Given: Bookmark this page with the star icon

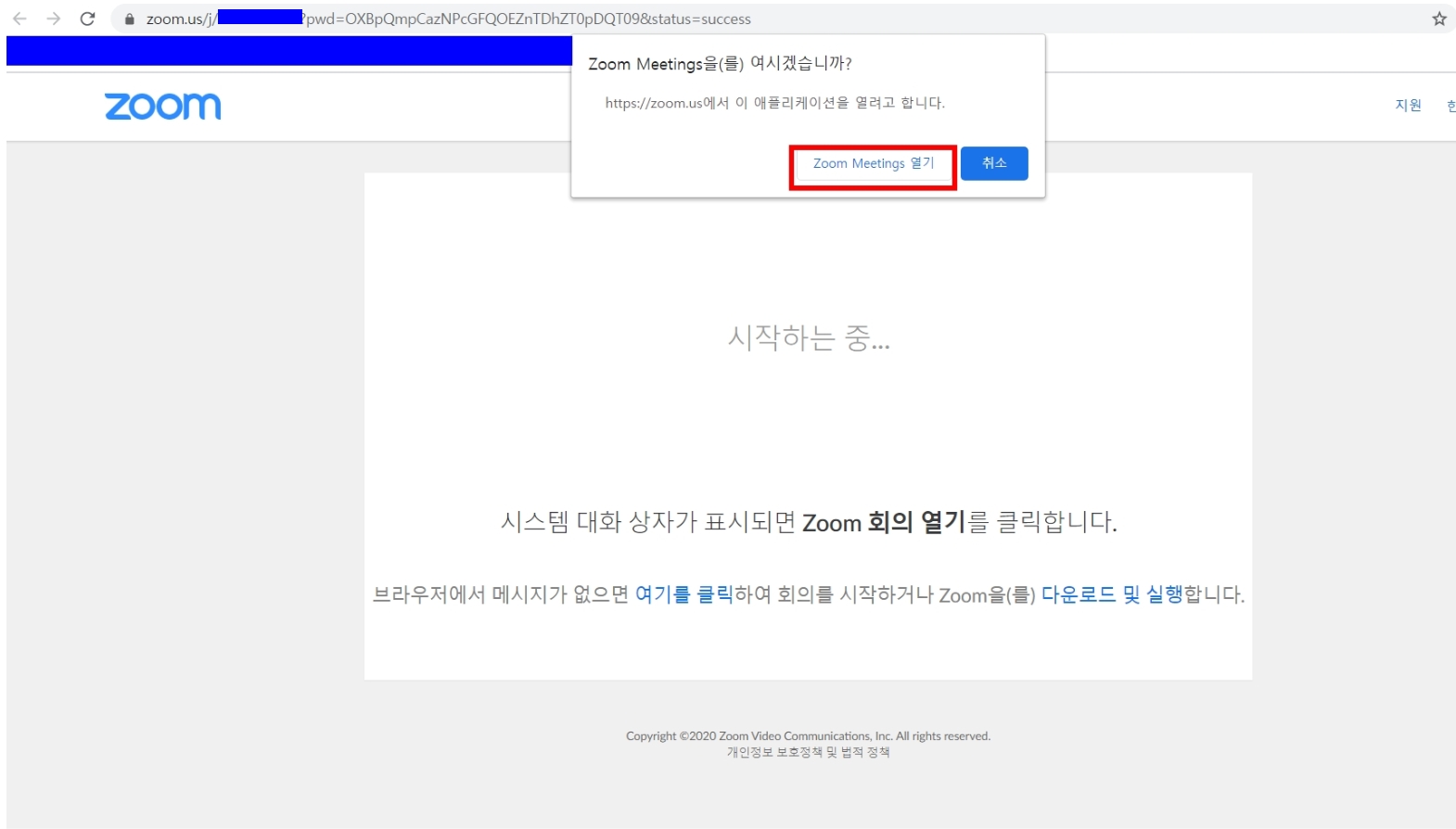Looking at the screenshot, I should (1438, 19).
